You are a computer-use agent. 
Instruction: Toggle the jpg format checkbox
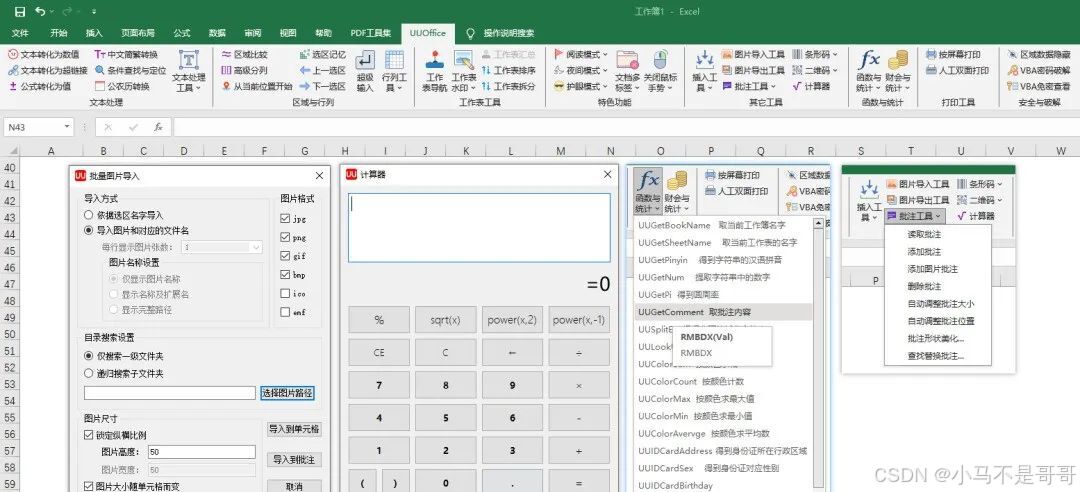pyautogui.click(x=285, y=218)
